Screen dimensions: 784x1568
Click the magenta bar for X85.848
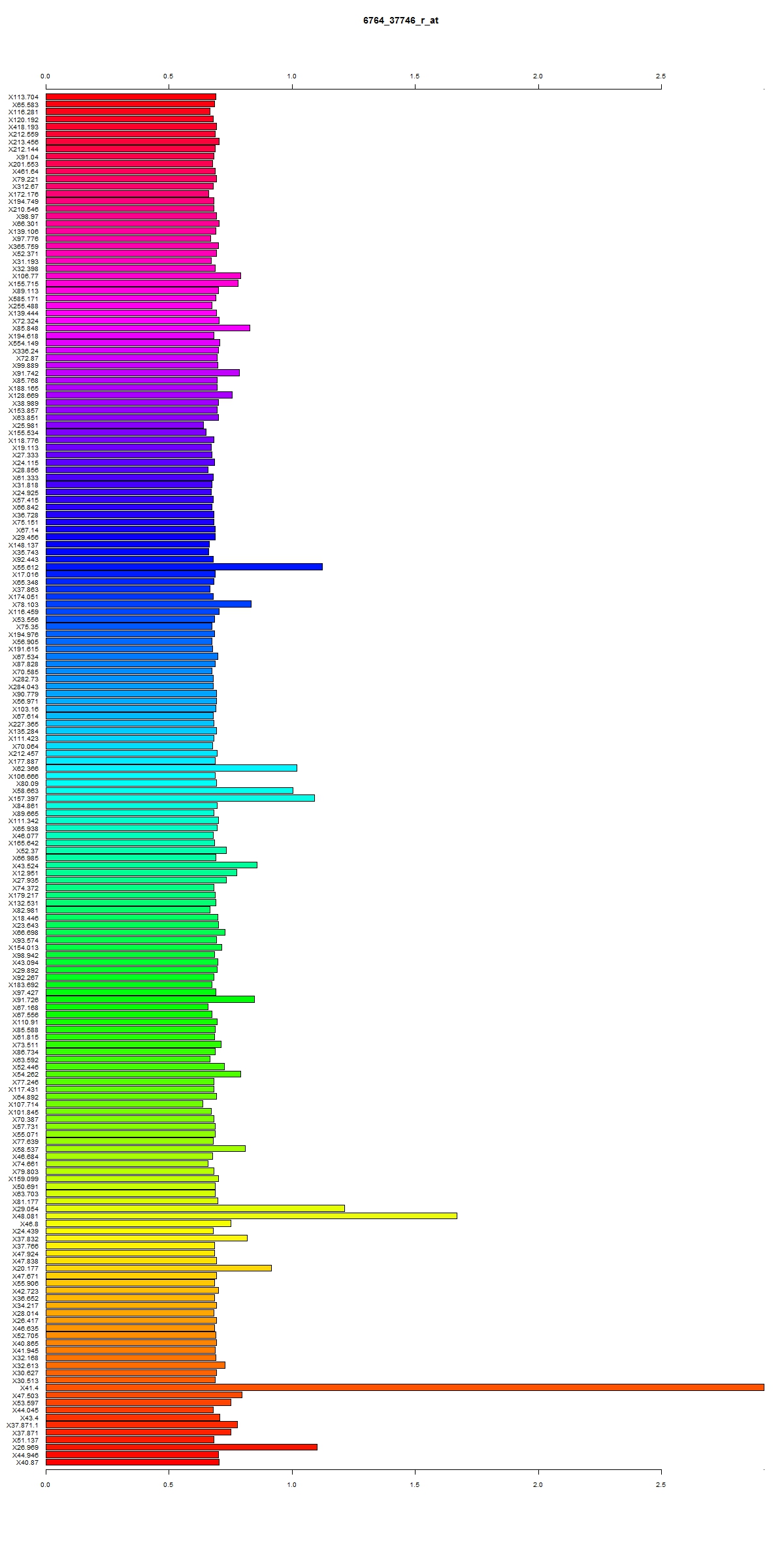148,328
